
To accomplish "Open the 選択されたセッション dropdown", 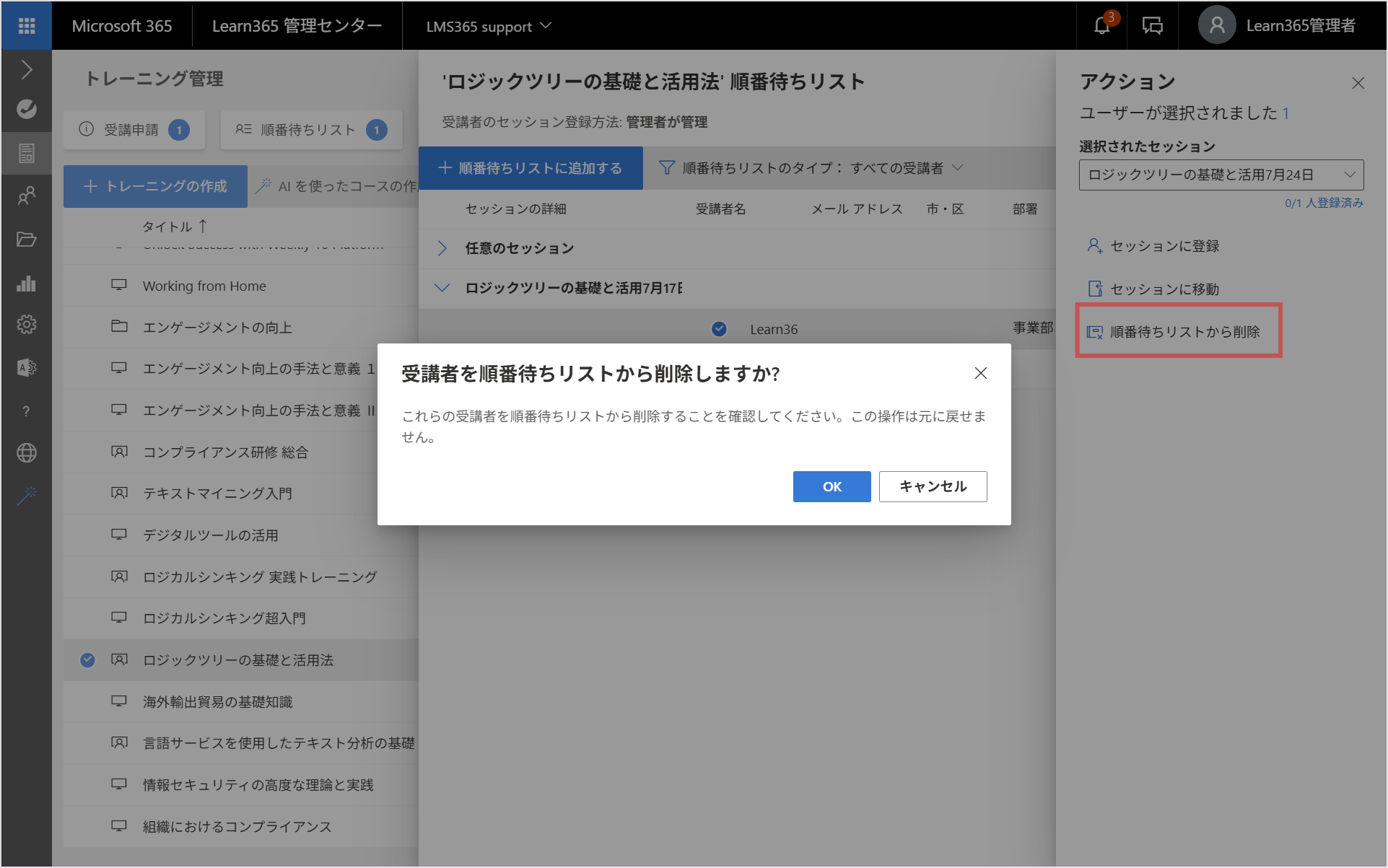I will click(1221, 175).
